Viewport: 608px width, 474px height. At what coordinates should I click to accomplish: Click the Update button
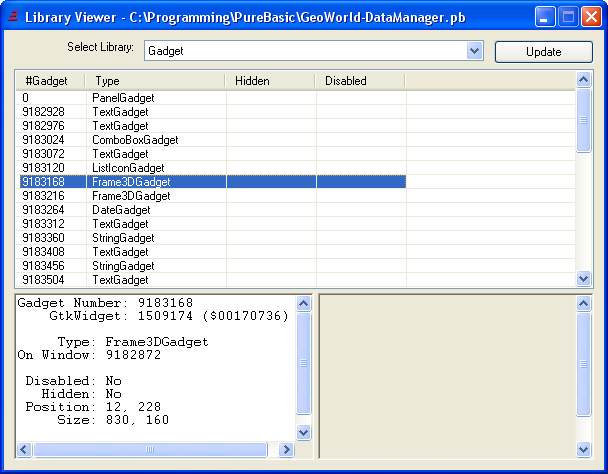(x=544, y=52)
